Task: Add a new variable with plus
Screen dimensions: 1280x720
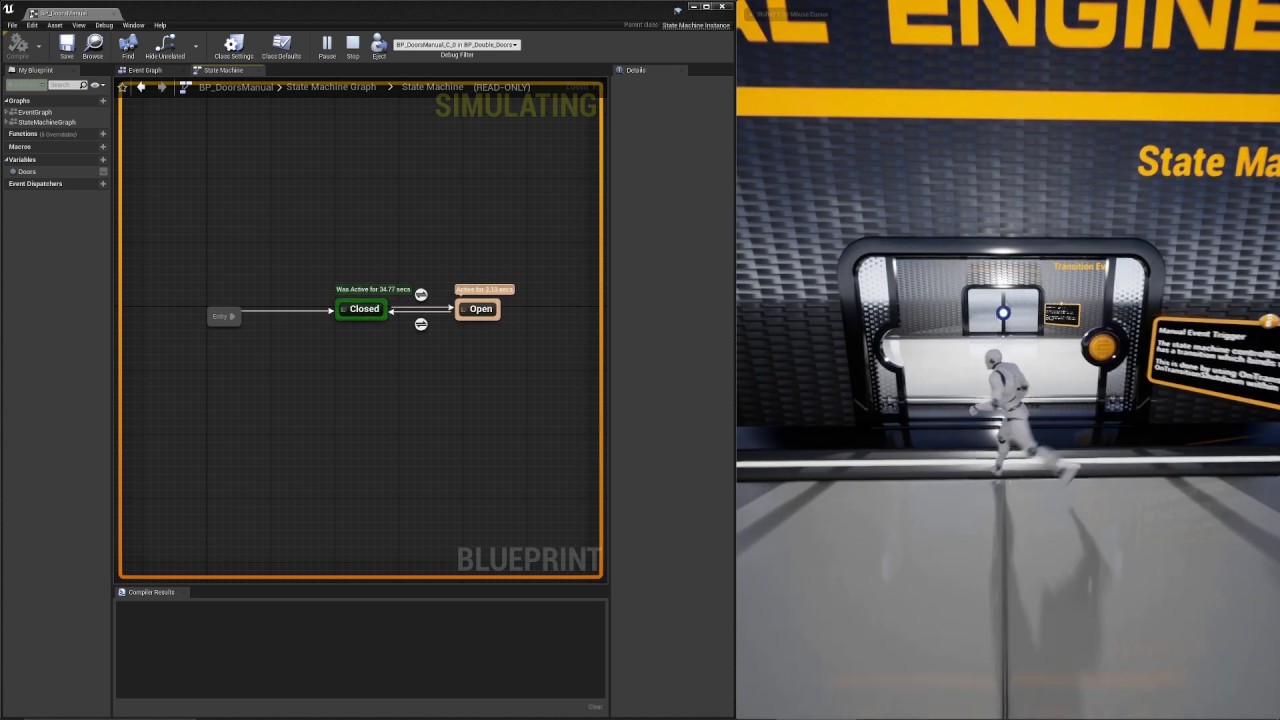Action: pos(102,160)
